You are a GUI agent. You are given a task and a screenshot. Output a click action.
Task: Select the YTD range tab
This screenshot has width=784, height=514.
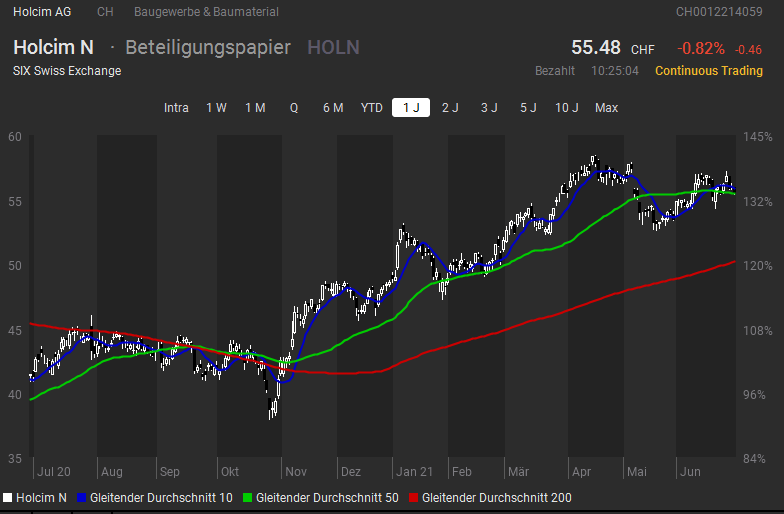pyautogui.click(x=372, y=108)
